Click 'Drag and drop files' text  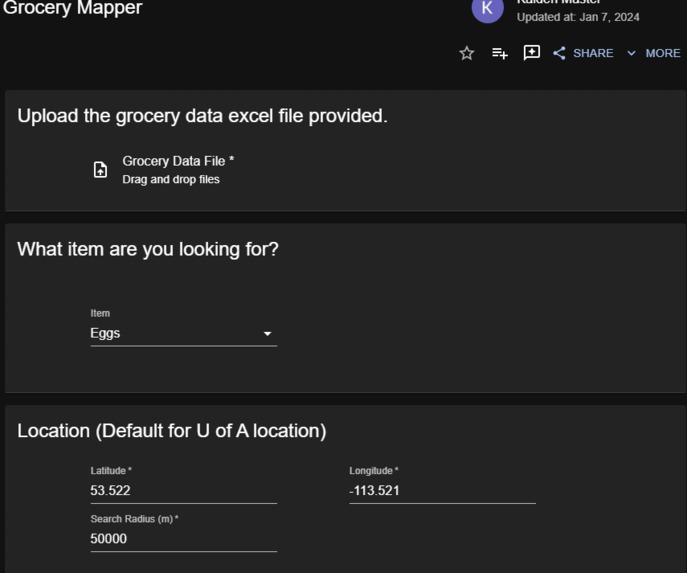171,180
